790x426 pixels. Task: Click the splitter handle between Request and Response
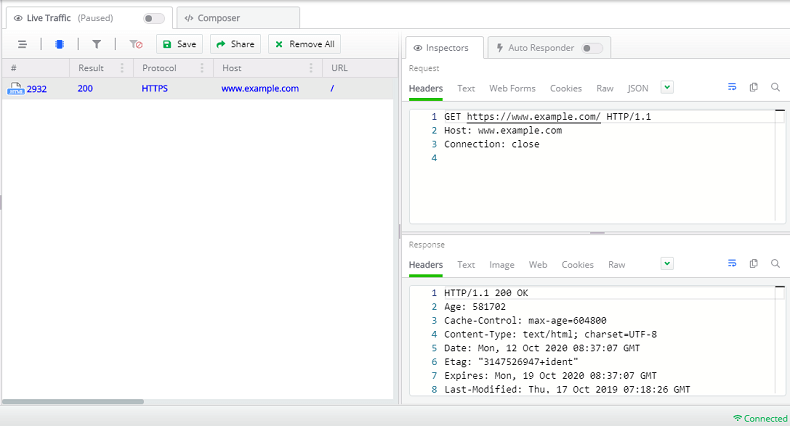pyautogui.click(x=597, y=233)
